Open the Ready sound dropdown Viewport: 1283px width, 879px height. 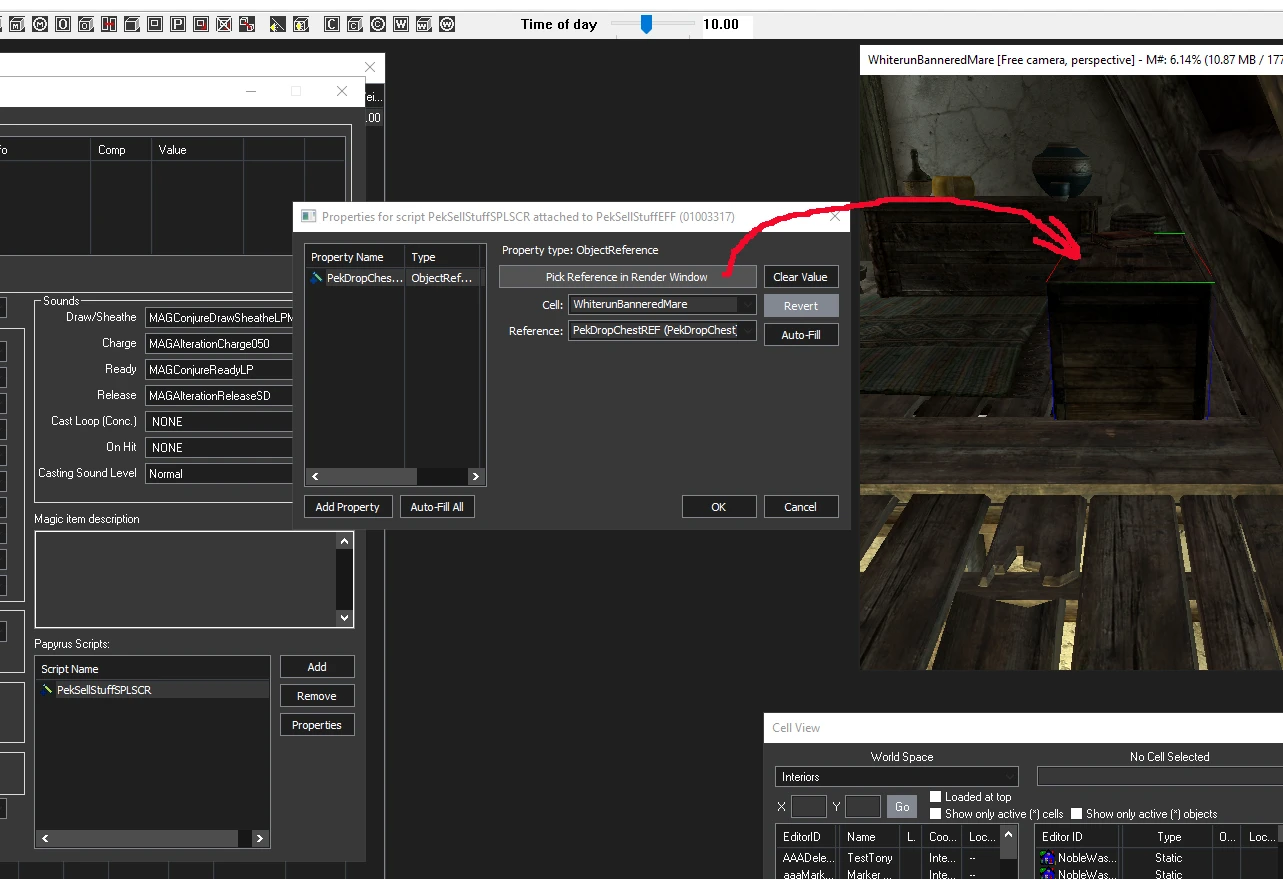pos(218,370)
